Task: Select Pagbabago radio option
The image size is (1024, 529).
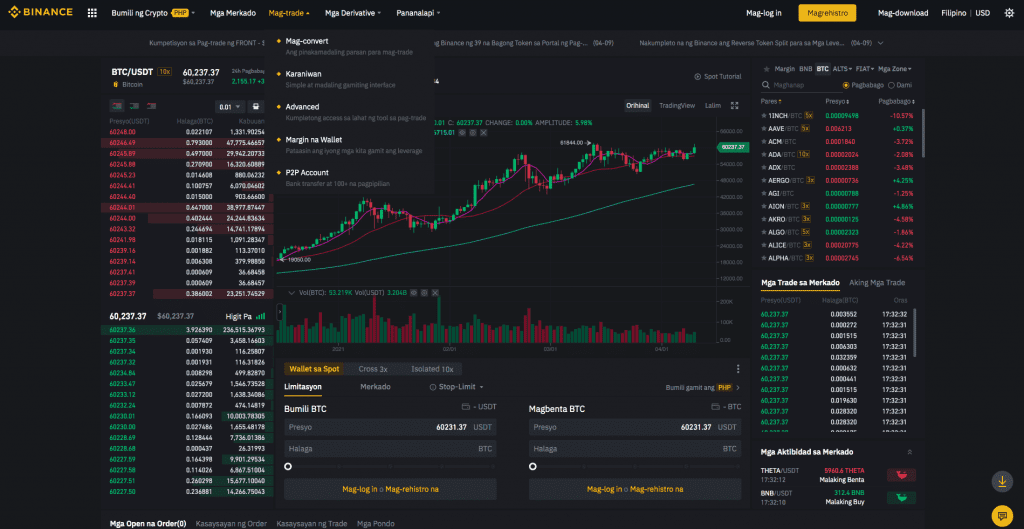Action: 863,85
